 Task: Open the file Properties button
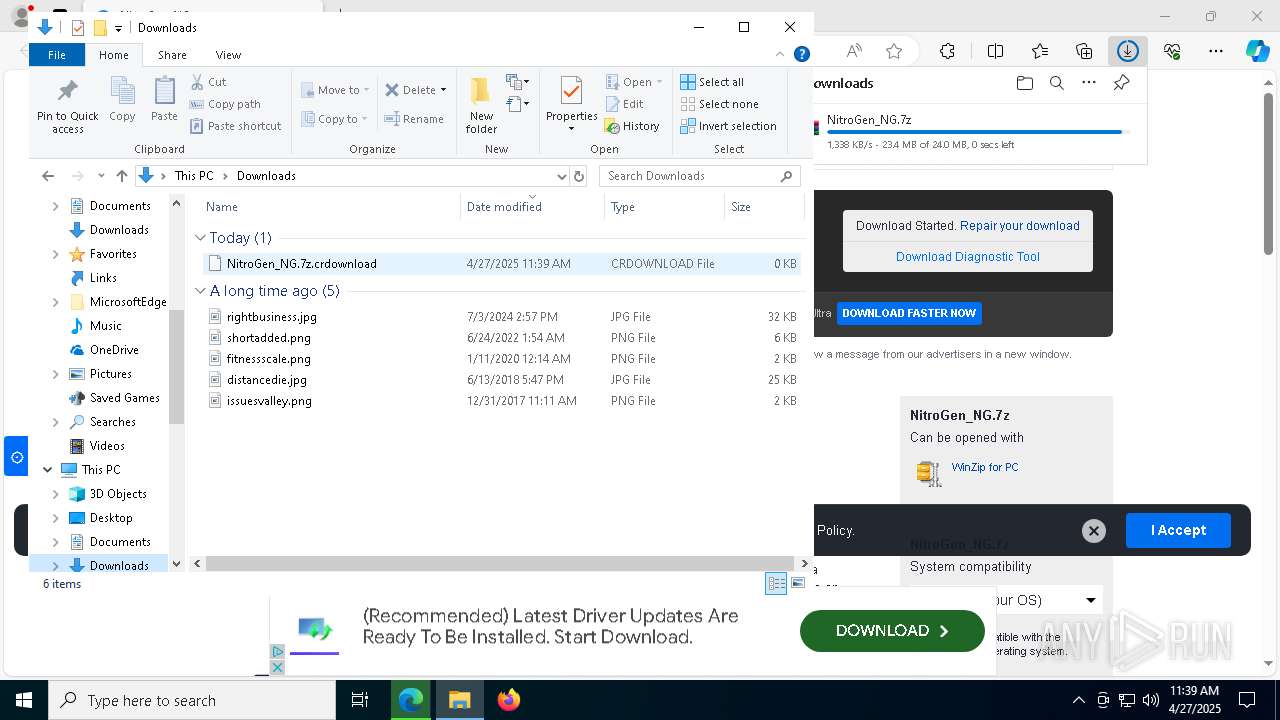coord(571,104)
